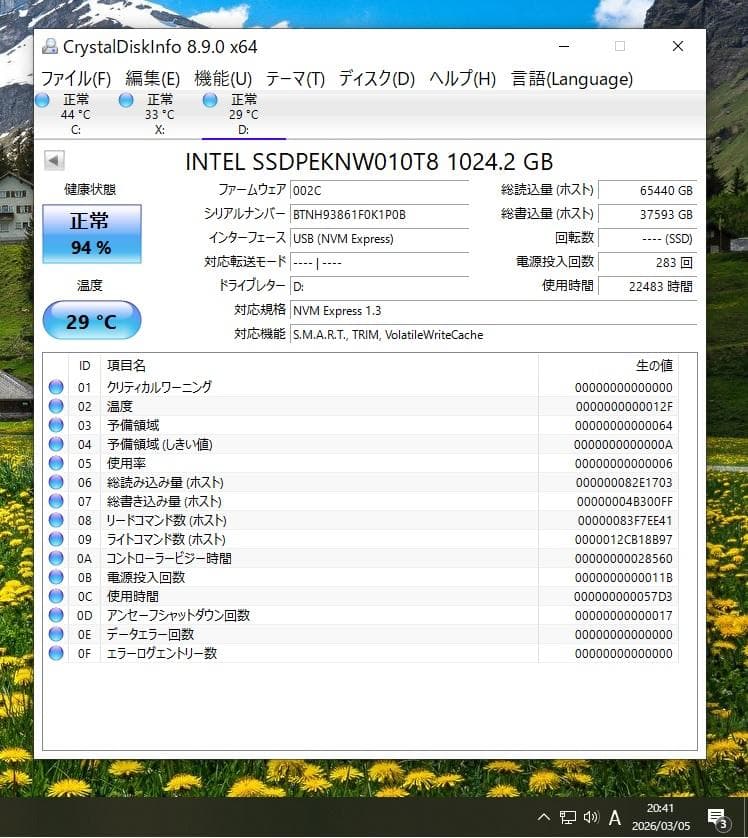Click the status icon for アンセーフシャットダウン回数 row
Viewport: 748px width, 838px height.
56,615
